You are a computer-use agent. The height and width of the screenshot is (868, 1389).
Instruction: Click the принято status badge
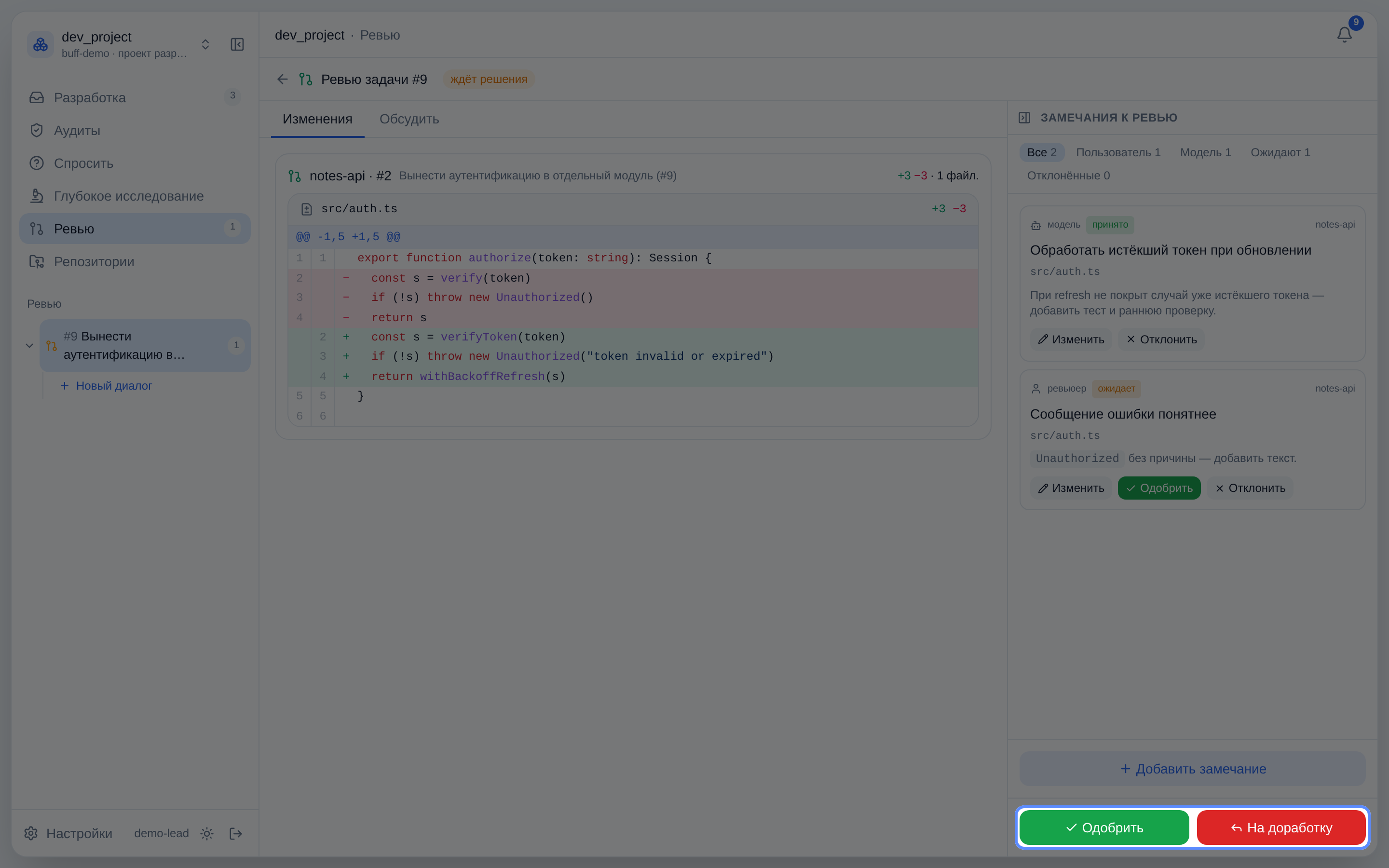point(1110,224)
